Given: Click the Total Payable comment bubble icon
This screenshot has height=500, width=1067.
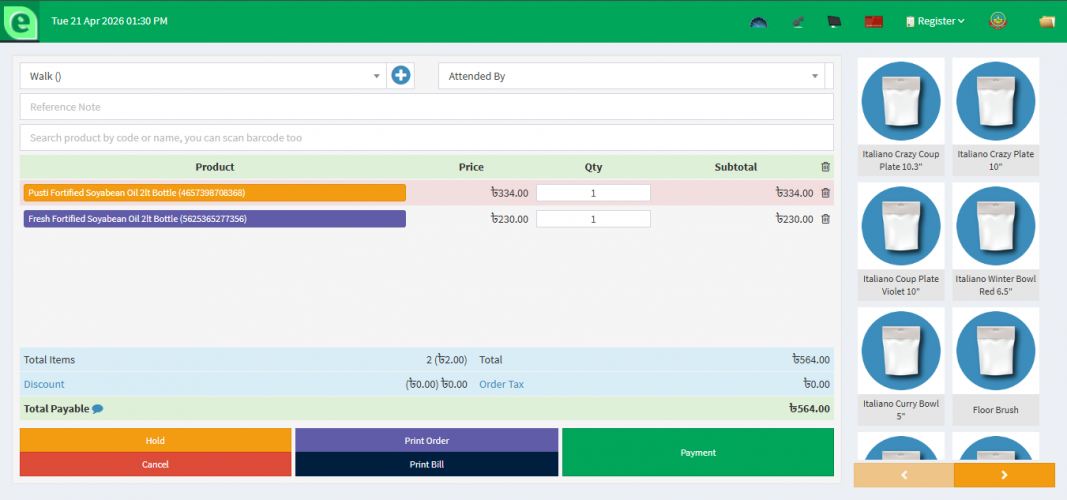Looking at the screenshot, I should [x=97, y=409].
